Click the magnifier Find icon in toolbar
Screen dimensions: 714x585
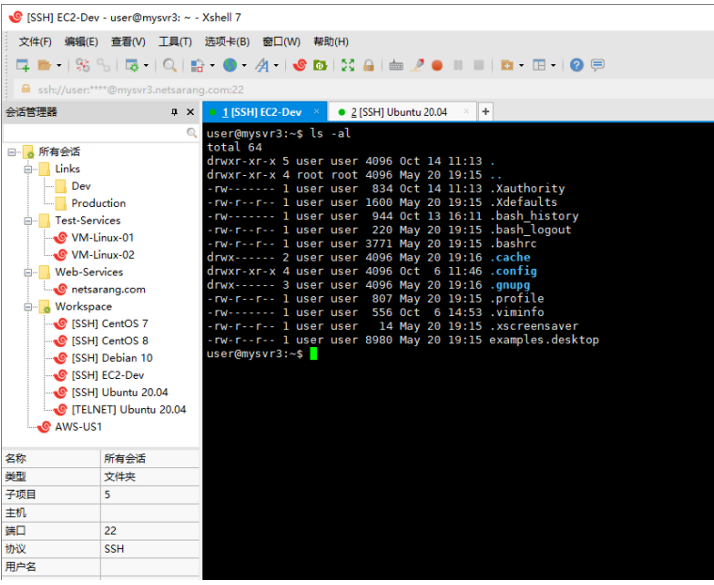[x=170, y=65]
